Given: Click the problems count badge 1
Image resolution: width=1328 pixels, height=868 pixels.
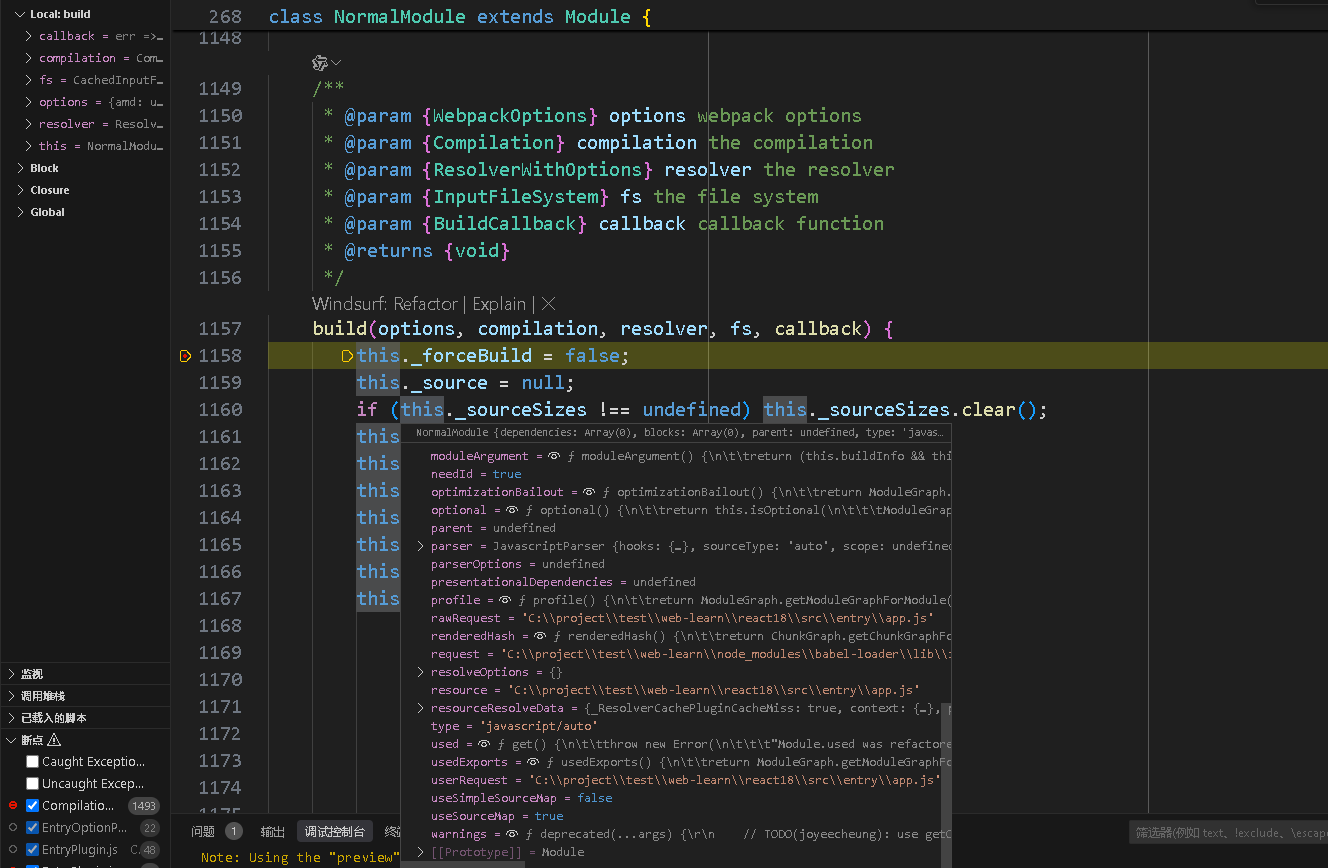Looking at the screenshot, I should 233,831.
